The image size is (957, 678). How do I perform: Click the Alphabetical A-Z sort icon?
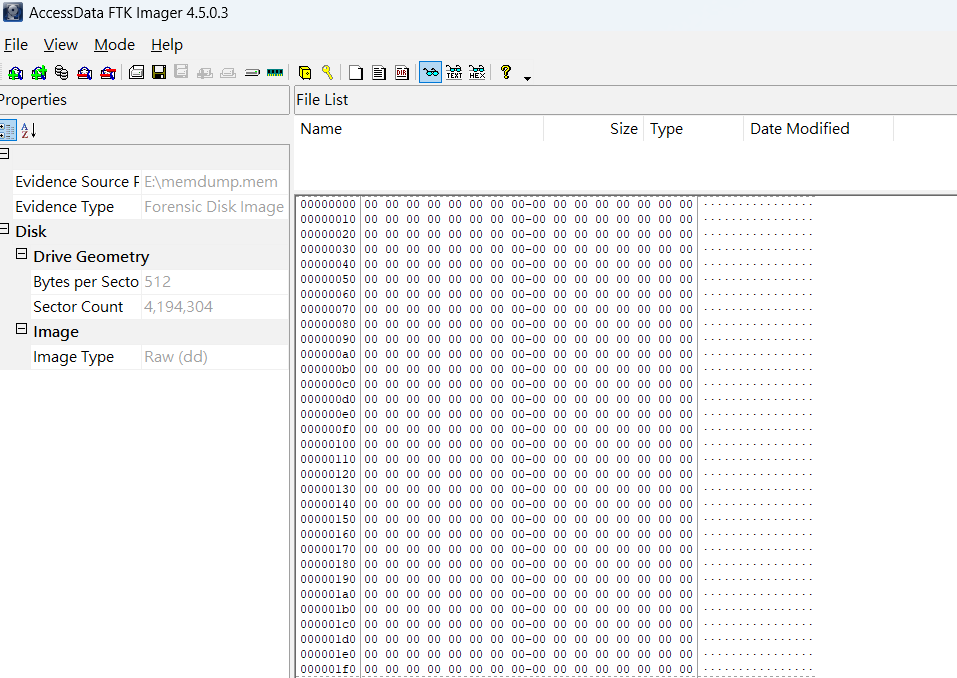tap(29, 130)
